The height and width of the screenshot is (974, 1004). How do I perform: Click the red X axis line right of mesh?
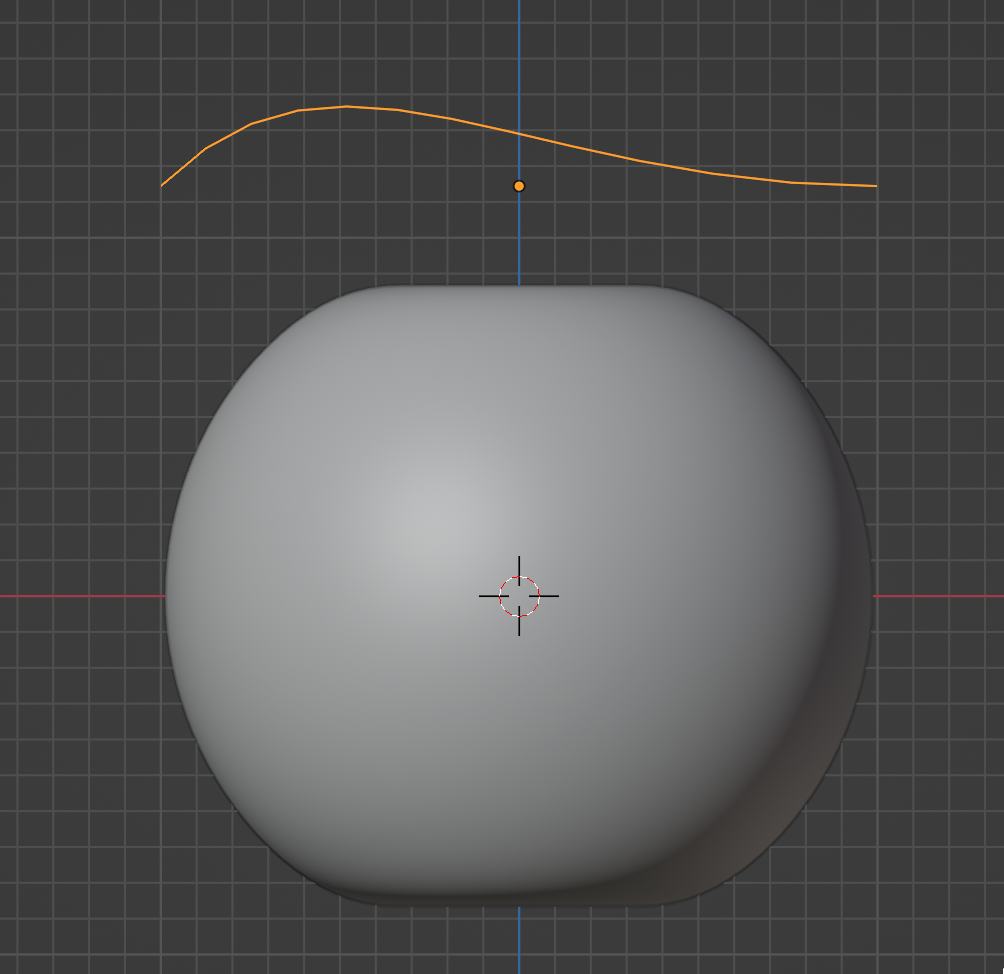click(x=940, y=596)
